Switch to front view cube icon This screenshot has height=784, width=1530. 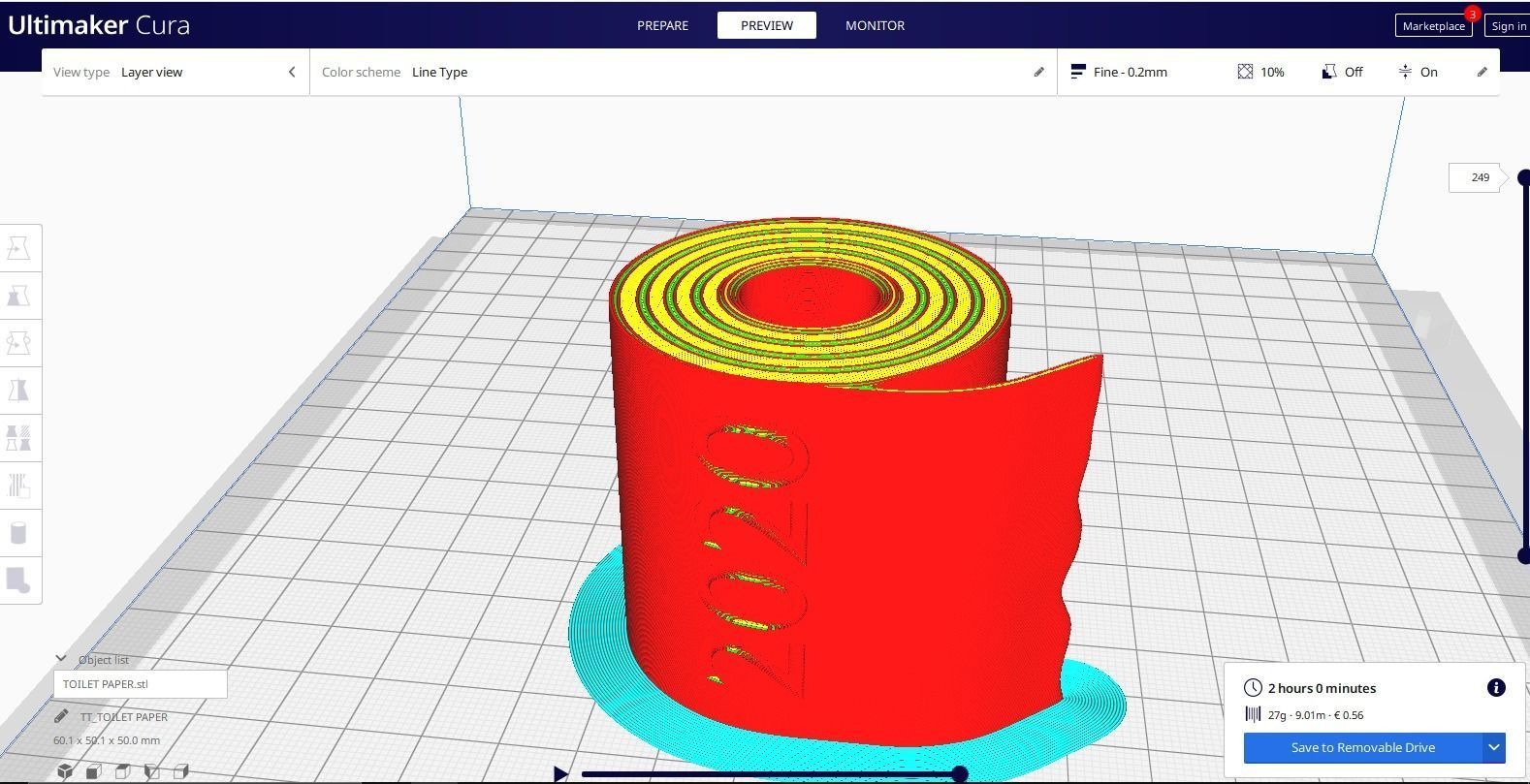[94, 771]
